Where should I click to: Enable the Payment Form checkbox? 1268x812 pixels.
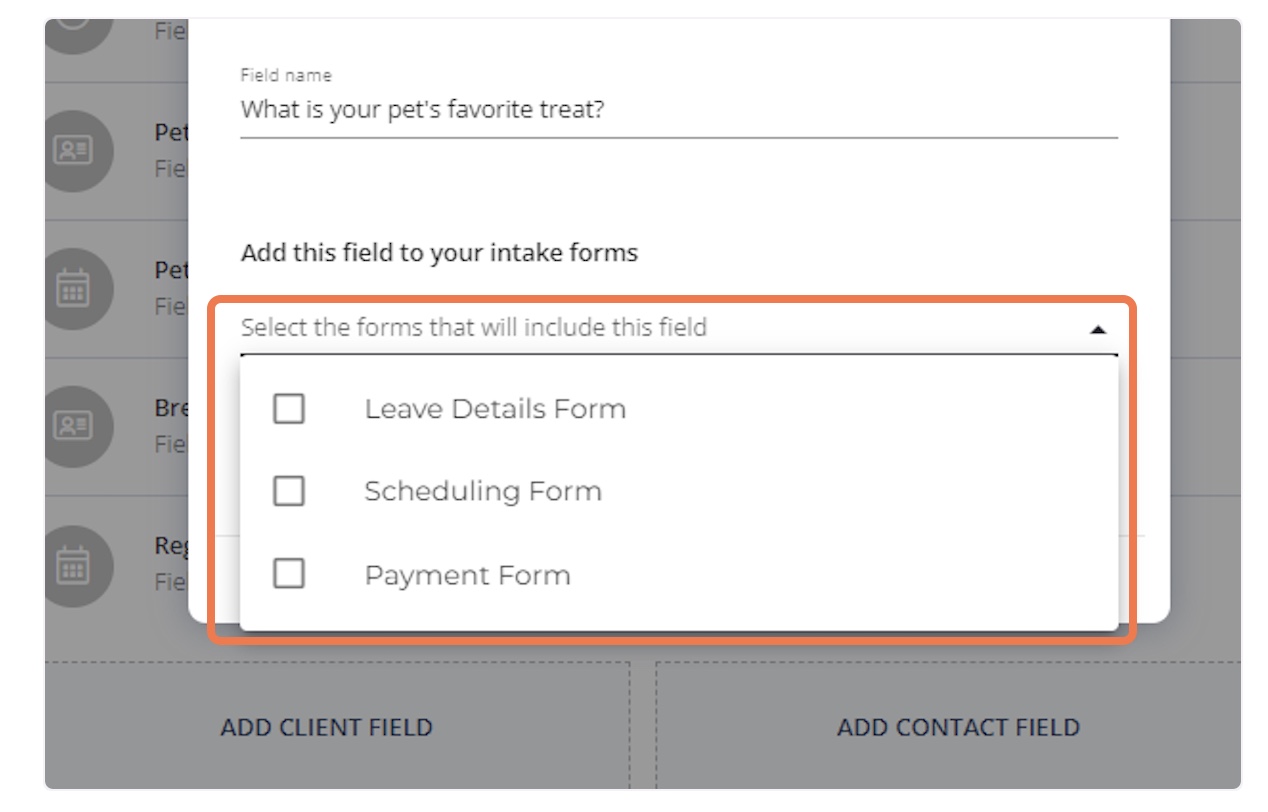(289, 574)
